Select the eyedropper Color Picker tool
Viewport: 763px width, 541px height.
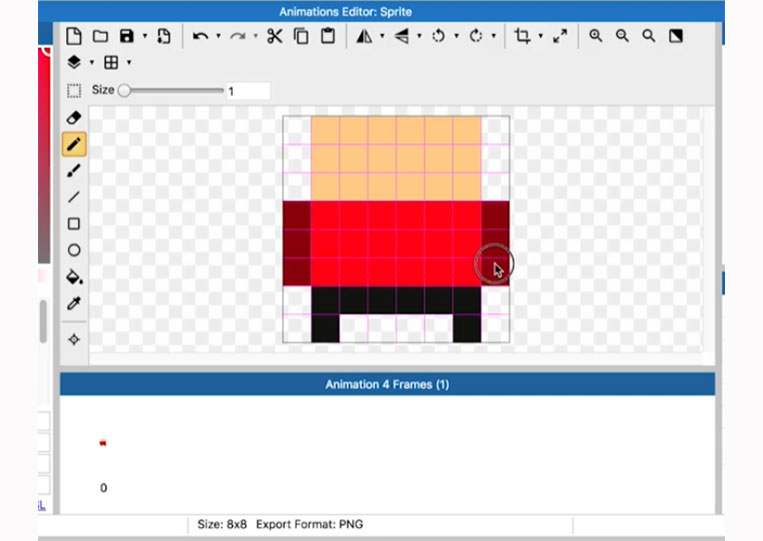click(74, 304)
